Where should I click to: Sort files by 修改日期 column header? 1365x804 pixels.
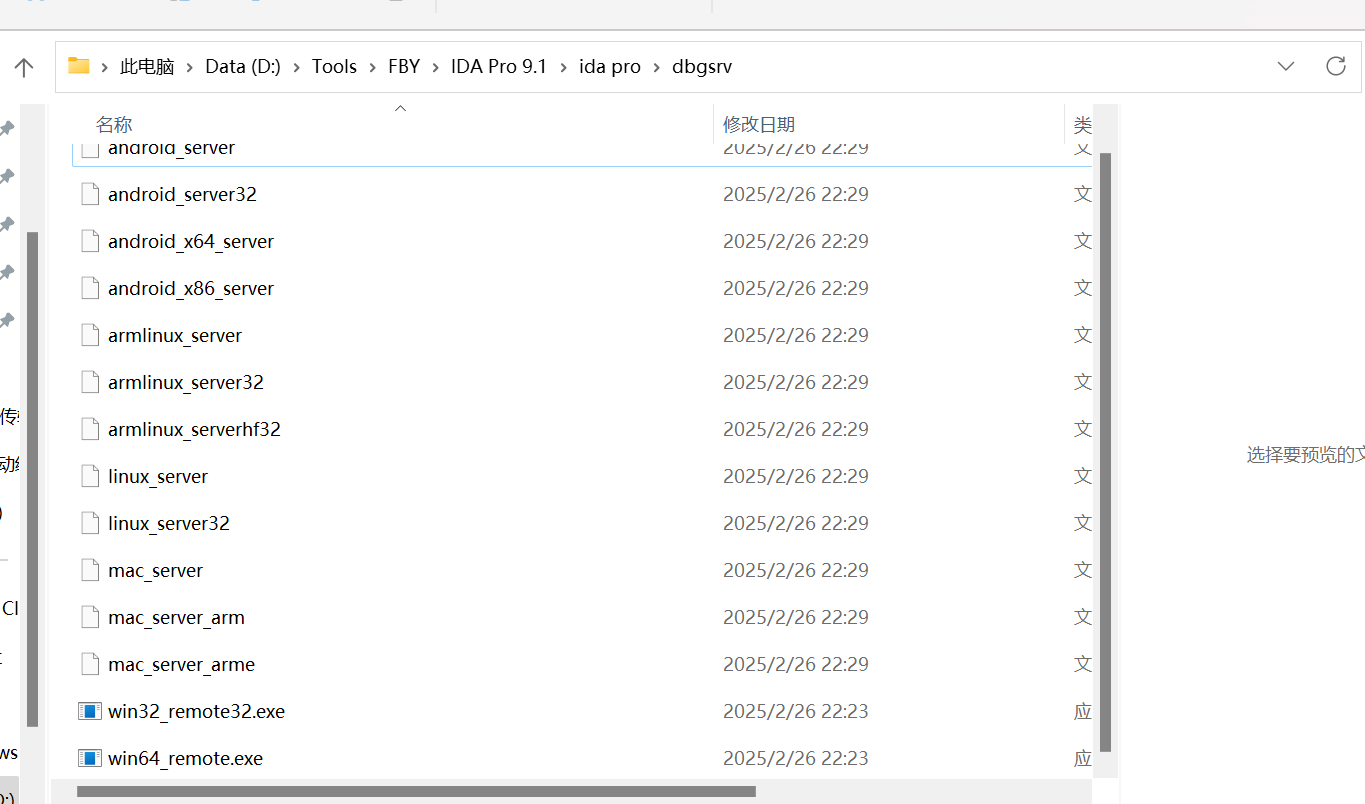pos(759,125)
